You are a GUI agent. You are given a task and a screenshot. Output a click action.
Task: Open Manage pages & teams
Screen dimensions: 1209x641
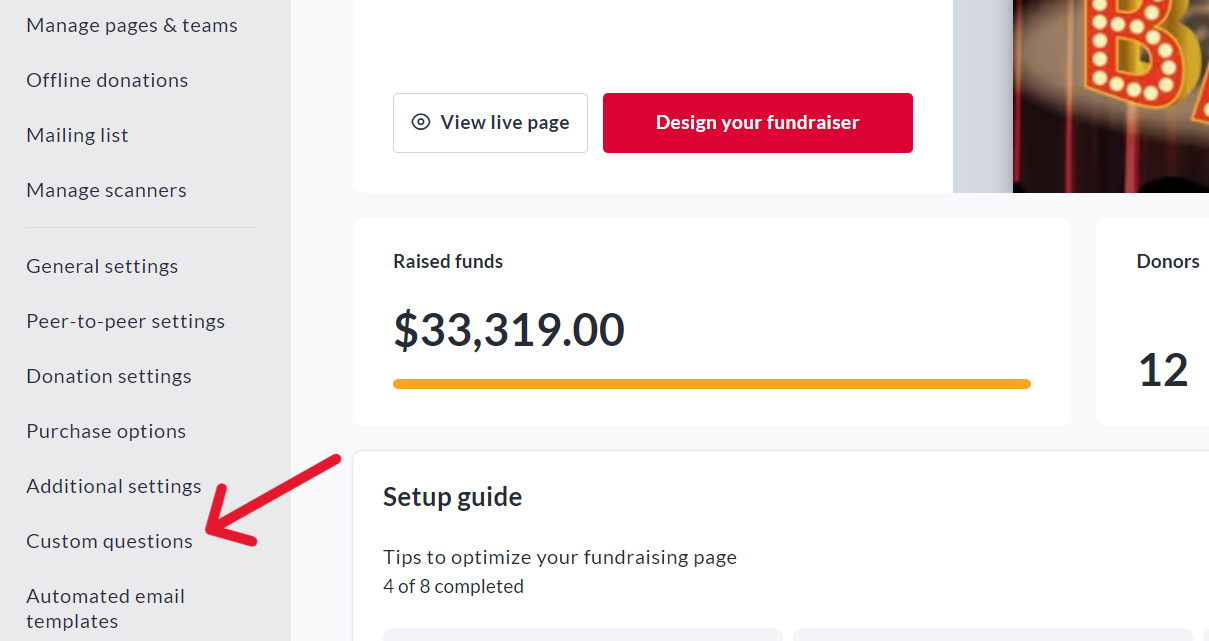pyautogui.click(x=132, y=25)
